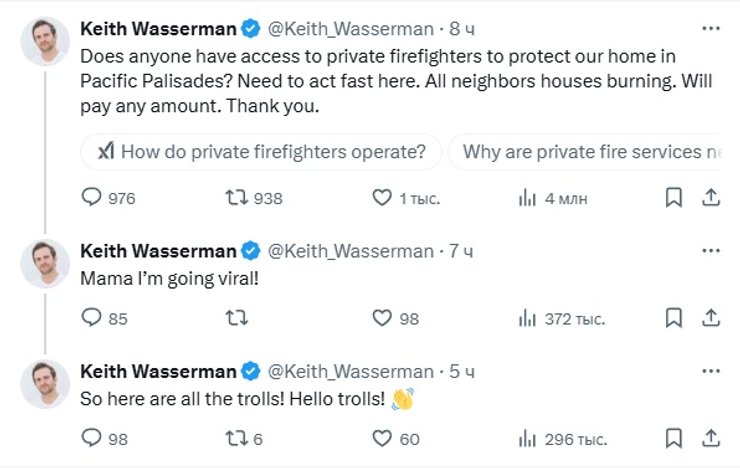Bookmark the 'Mama I'm going viral!' tweet

674,318
